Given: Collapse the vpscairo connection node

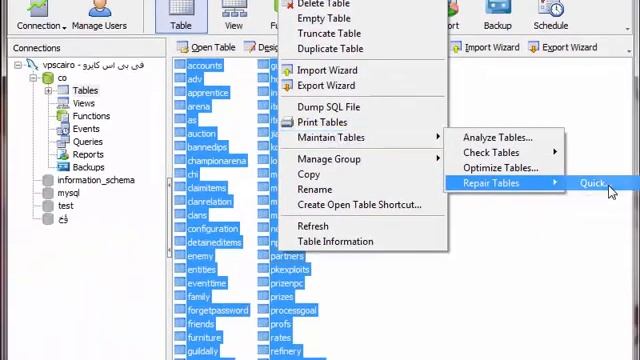Looking at the screenshot, I should pos(18,65).
